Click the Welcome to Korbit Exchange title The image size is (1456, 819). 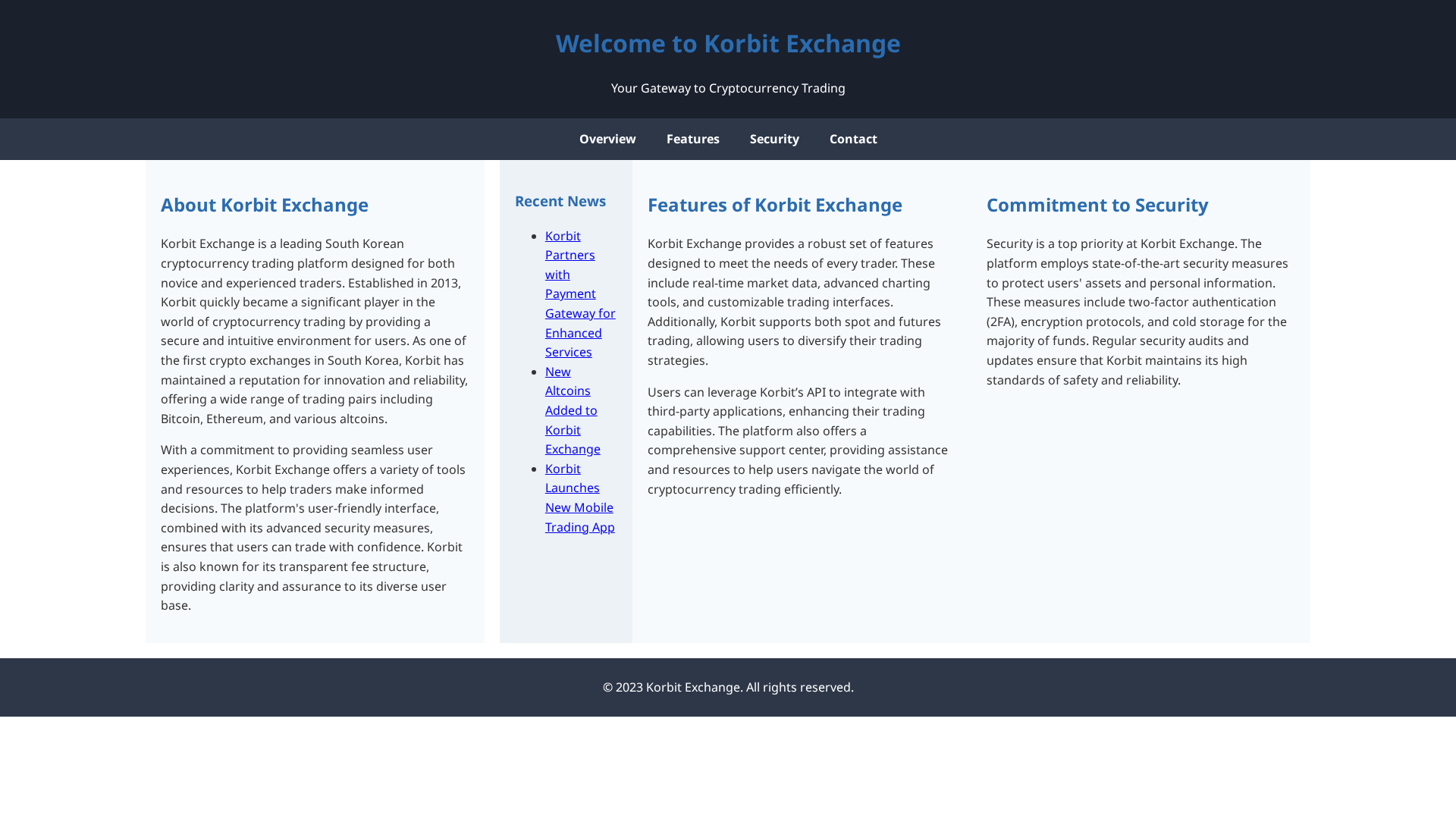[728, 43]
